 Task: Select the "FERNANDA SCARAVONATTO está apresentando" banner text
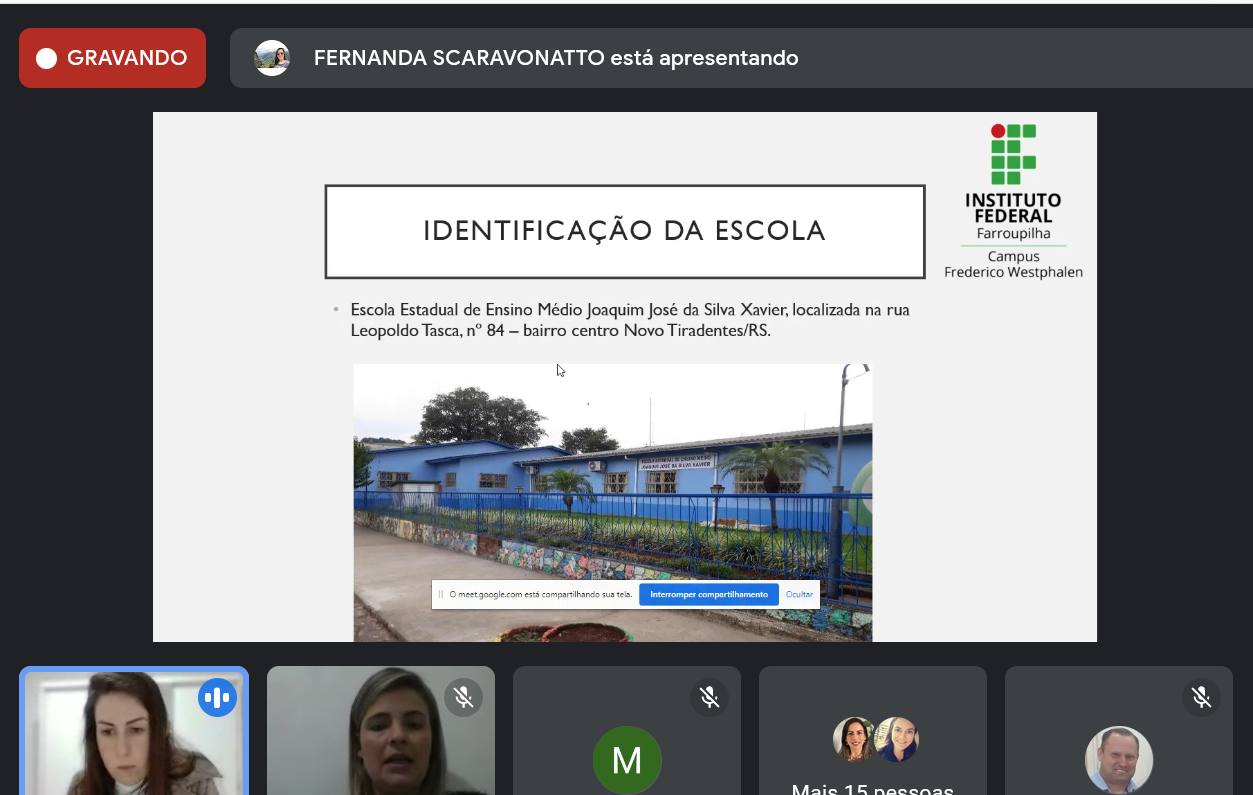[555, 58]
